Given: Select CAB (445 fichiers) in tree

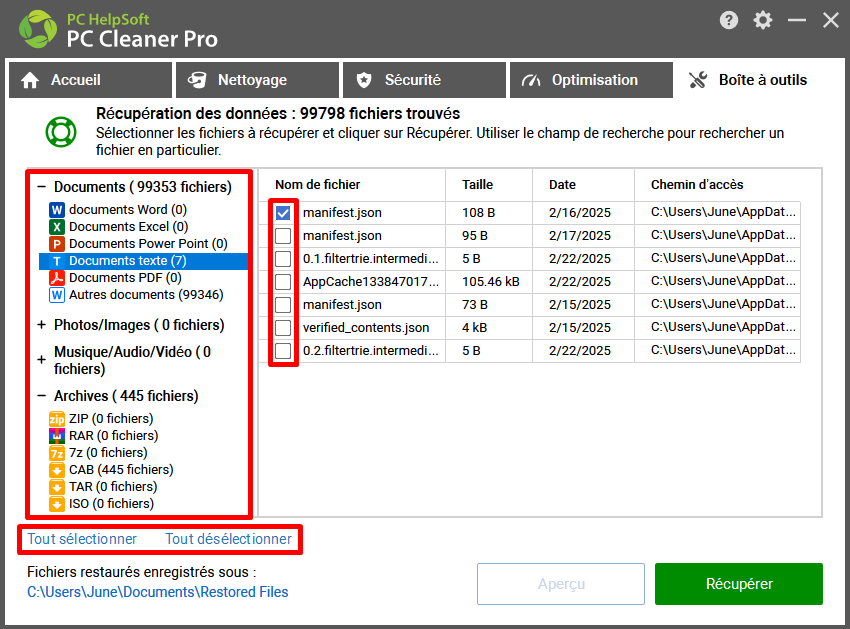Looking at the screenshot, I should click(x=121, y=470).
